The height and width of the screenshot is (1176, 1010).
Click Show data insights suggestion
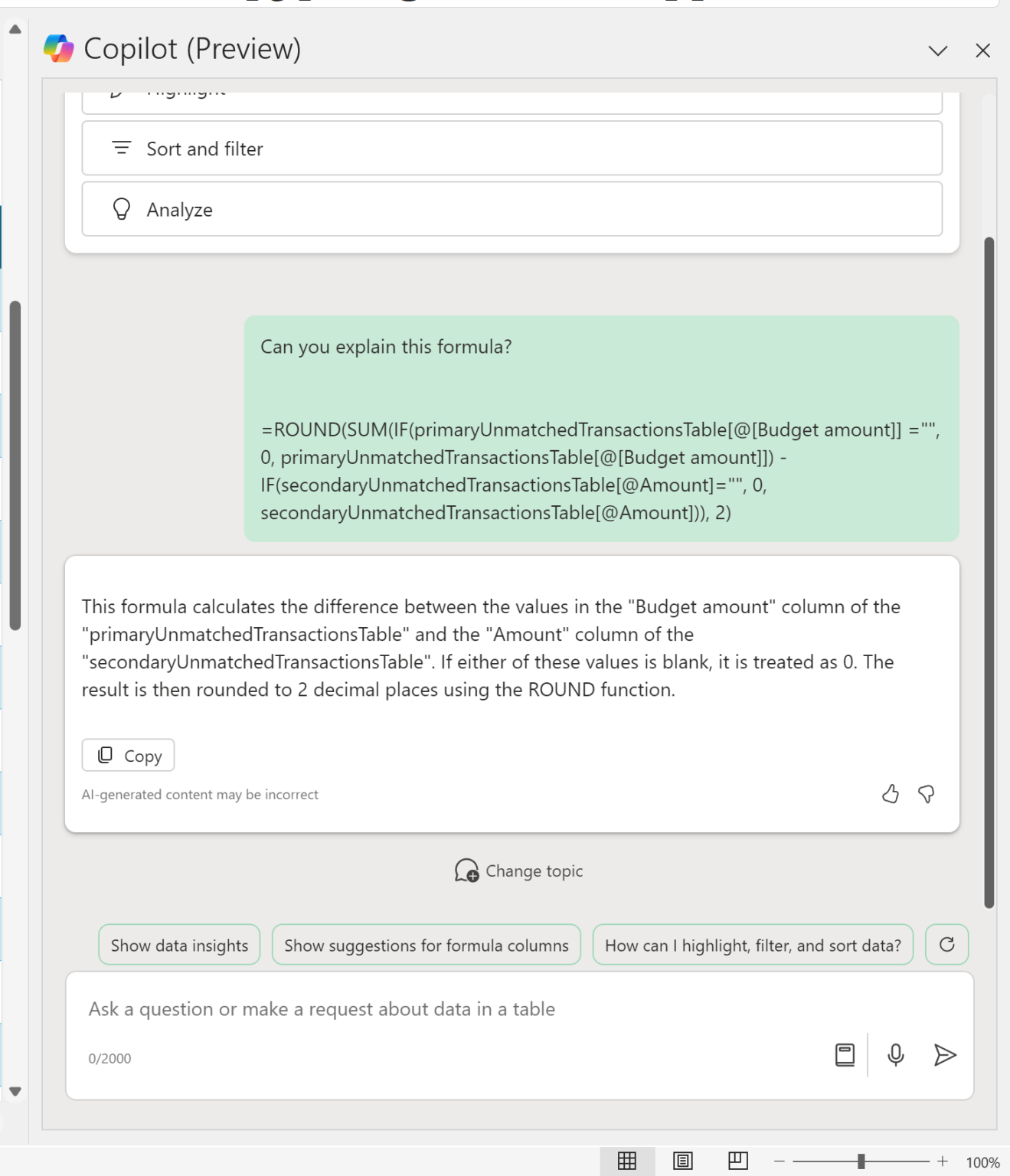click(179, 946)
